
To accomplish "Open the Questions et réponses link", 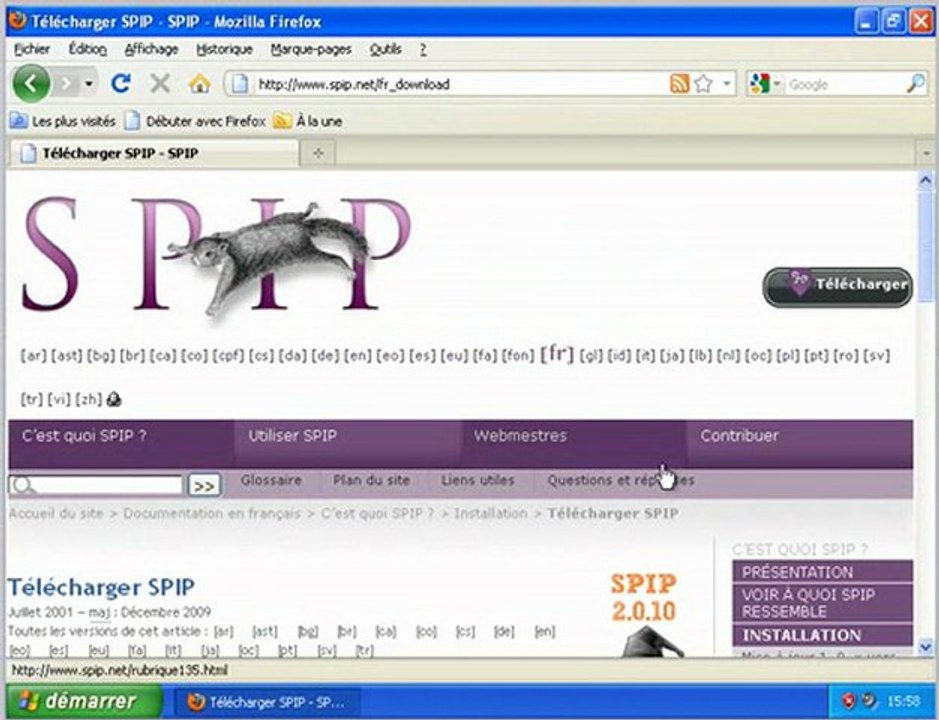I will pyautogui.click(x=621, y=480).
